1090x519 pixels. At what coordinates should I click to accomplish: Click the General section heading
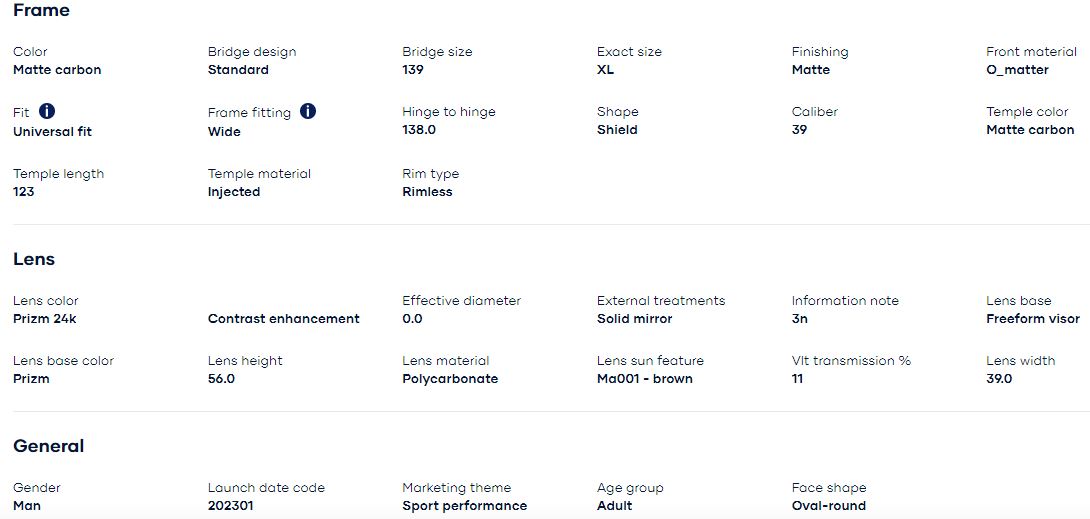[x=49, y=446]
